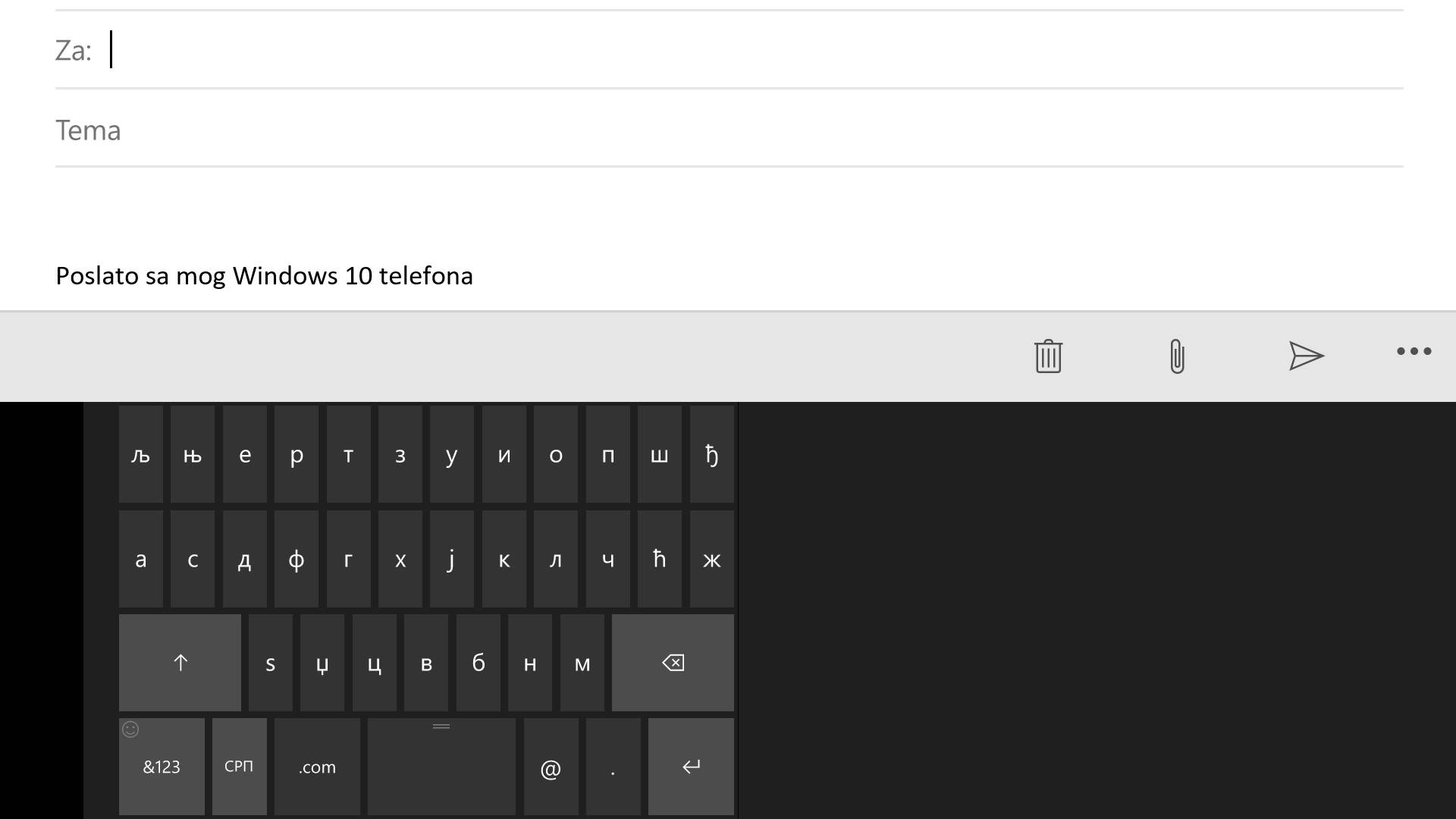The image size is (1456, 819).
Task: Toggle Shift for uppercase letters
Action: point(180,662)
